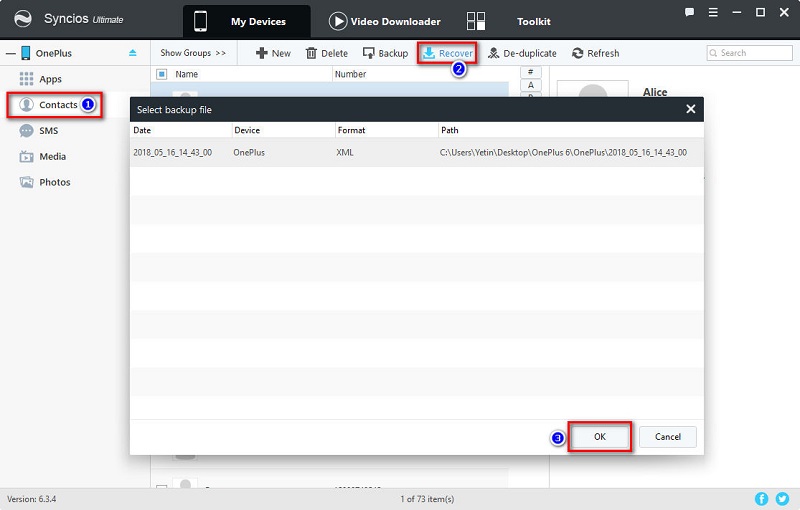The width and height of the screenshot is (800, 510).
Task: Click the Syncios logo icon
Action: click(22, 19)
